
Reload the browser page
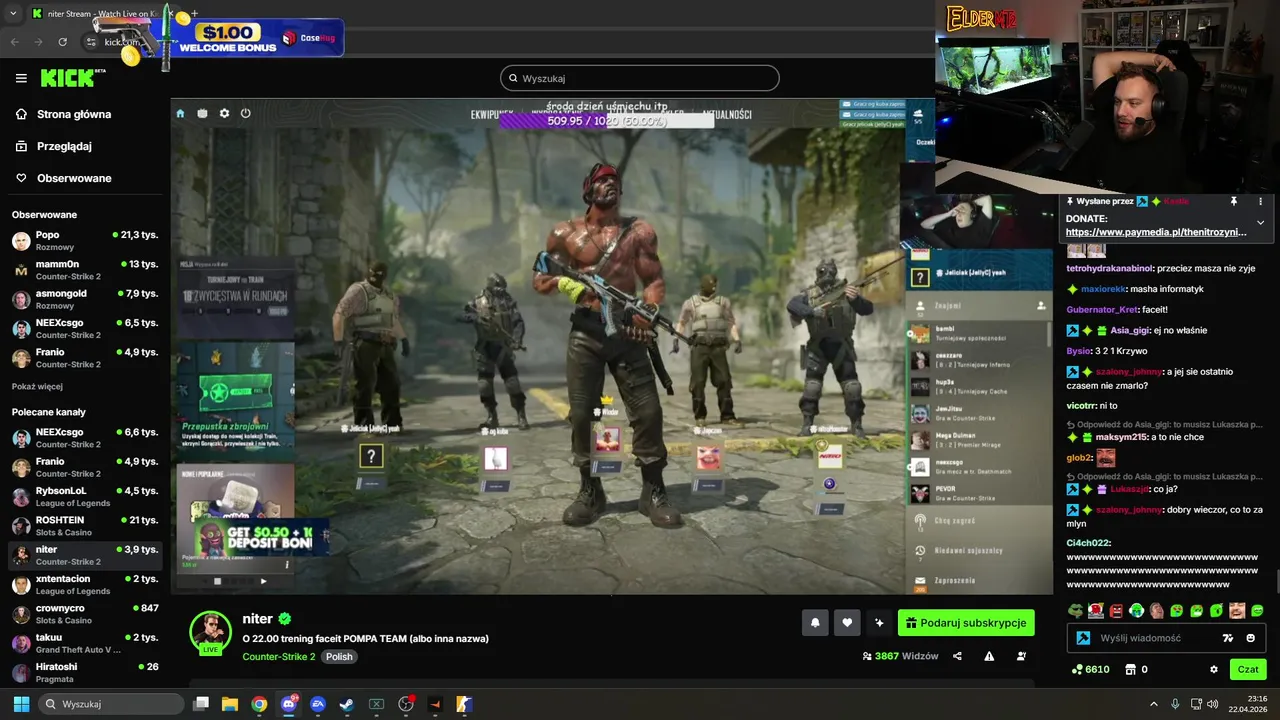tap(63, 42)
